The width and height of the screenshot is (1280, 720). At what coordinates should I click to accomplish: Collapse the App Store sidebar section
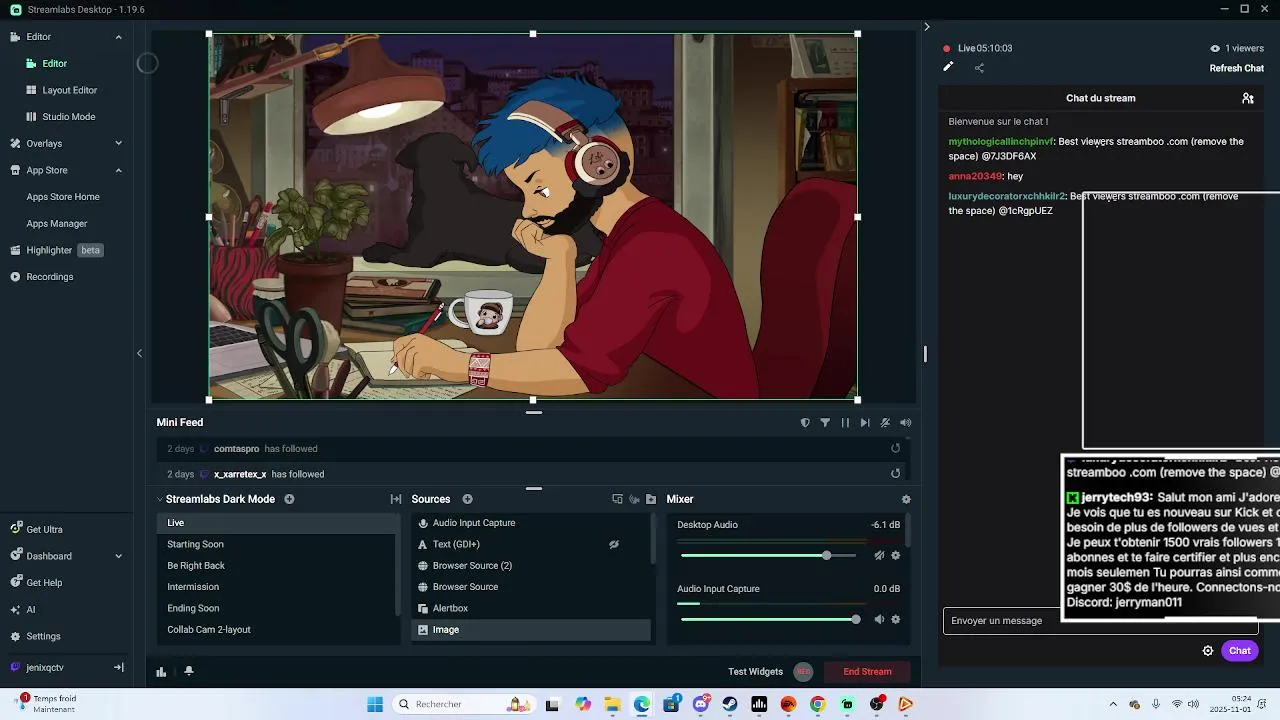[x=118, y=170]
